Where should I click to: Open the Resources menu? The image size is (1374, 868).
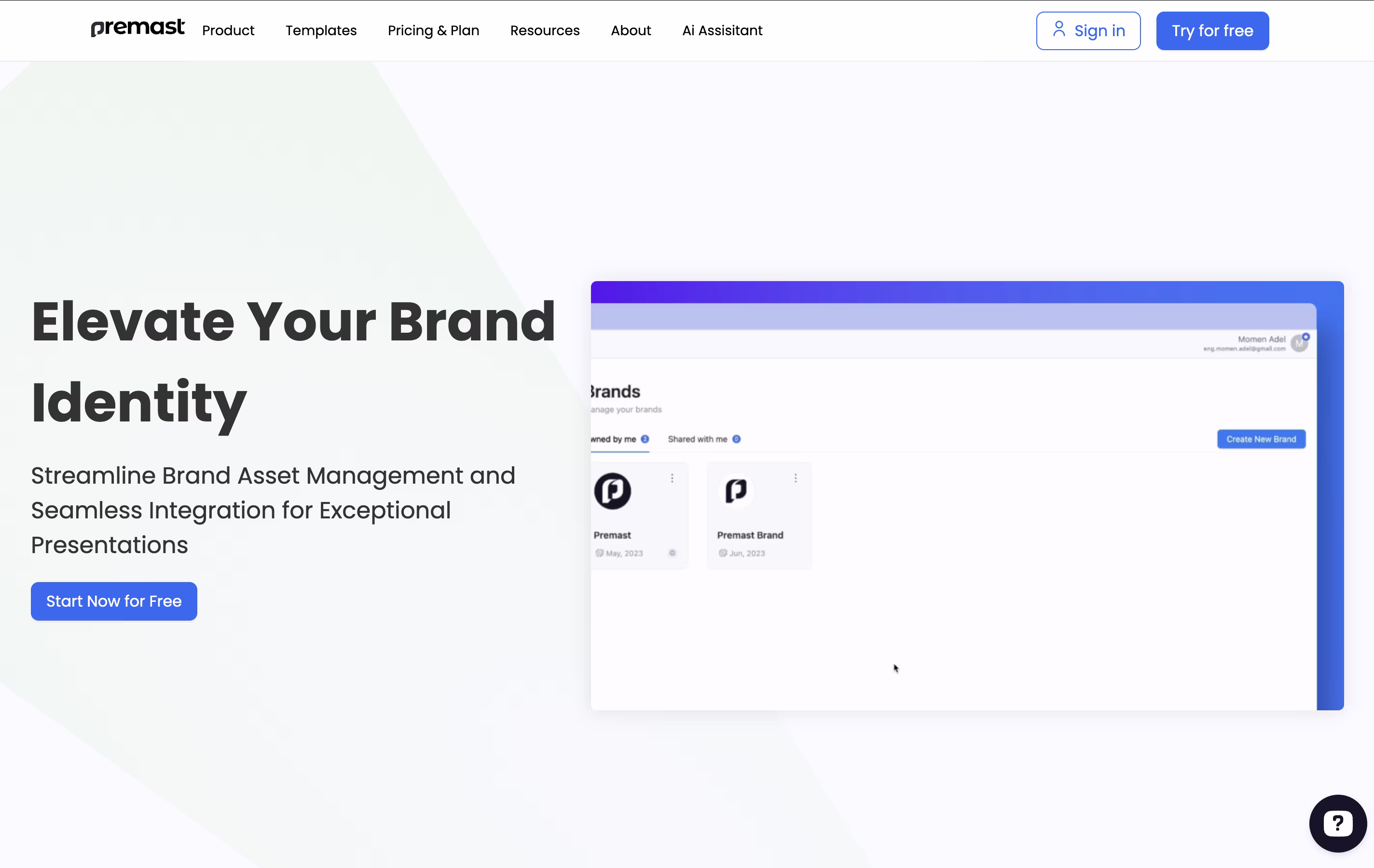click(x=545, y=30)
